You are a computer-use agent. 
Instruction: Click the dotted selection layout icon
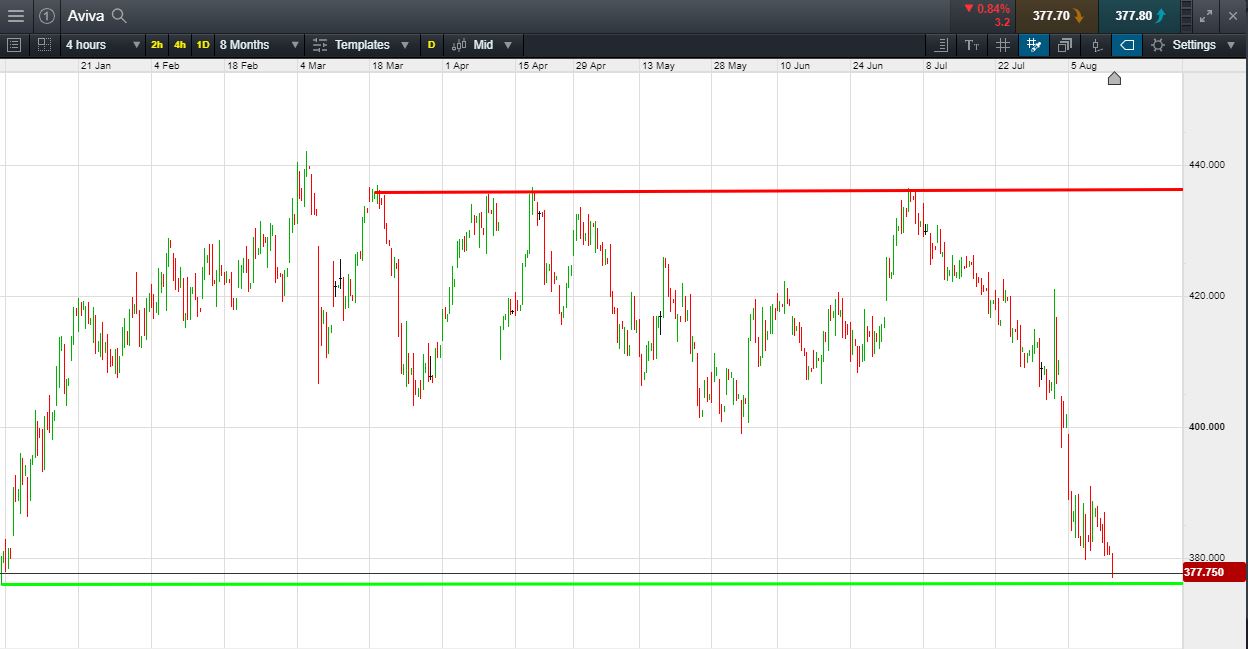coord(44,45)
